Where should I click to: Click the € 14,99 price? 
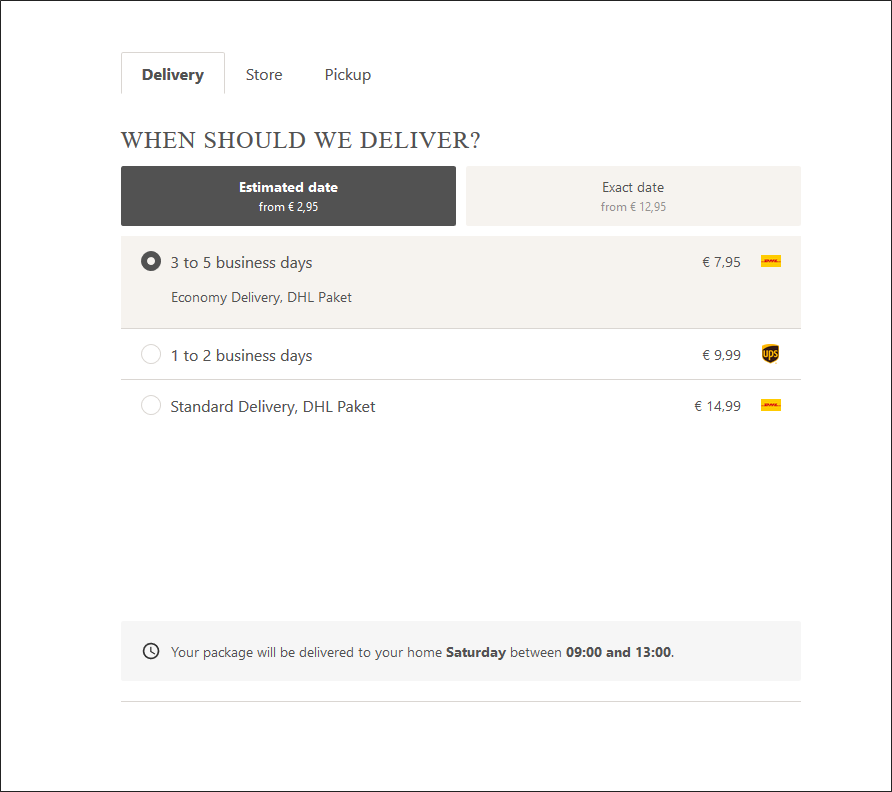pos(717,406)
